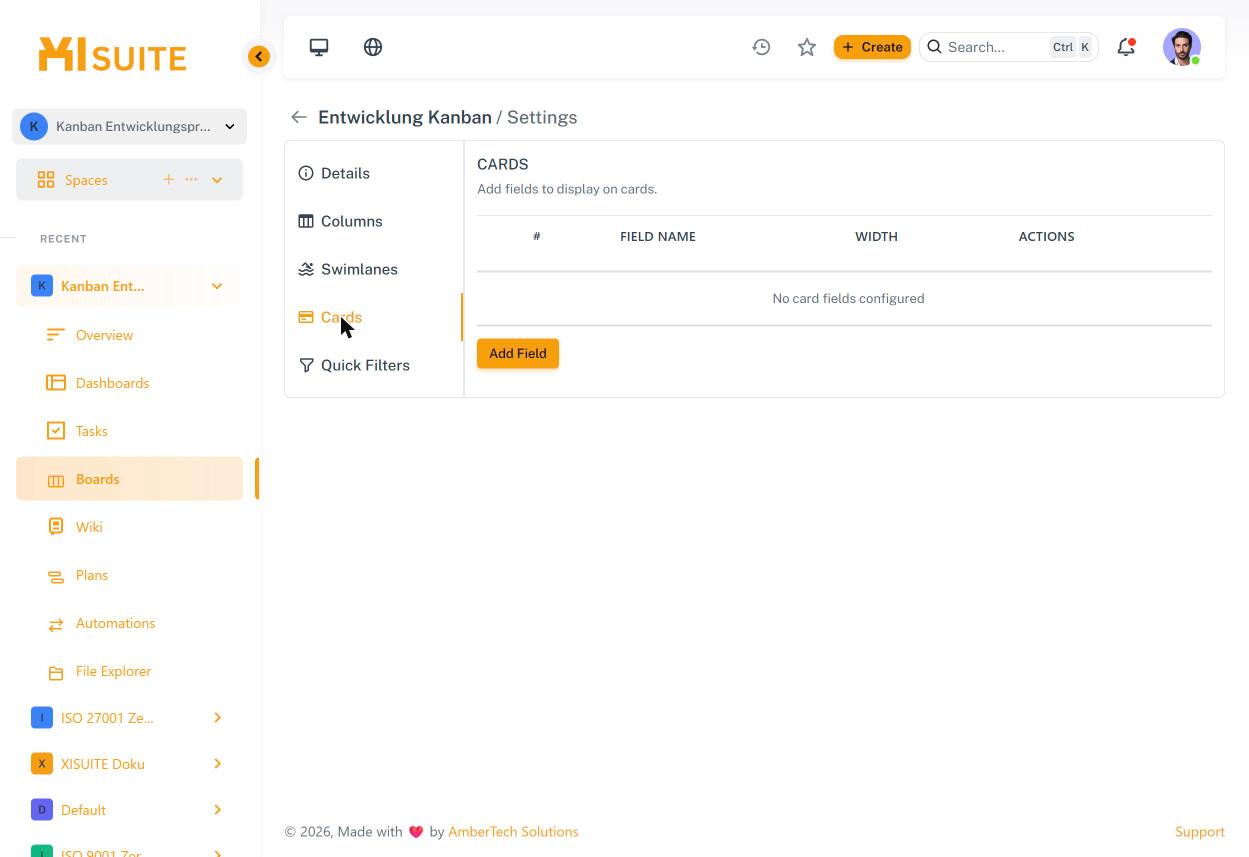The image size is (1249, 857).
Task: Click the Entwicklung Kanban breadcrumb title
Action: 405,117
